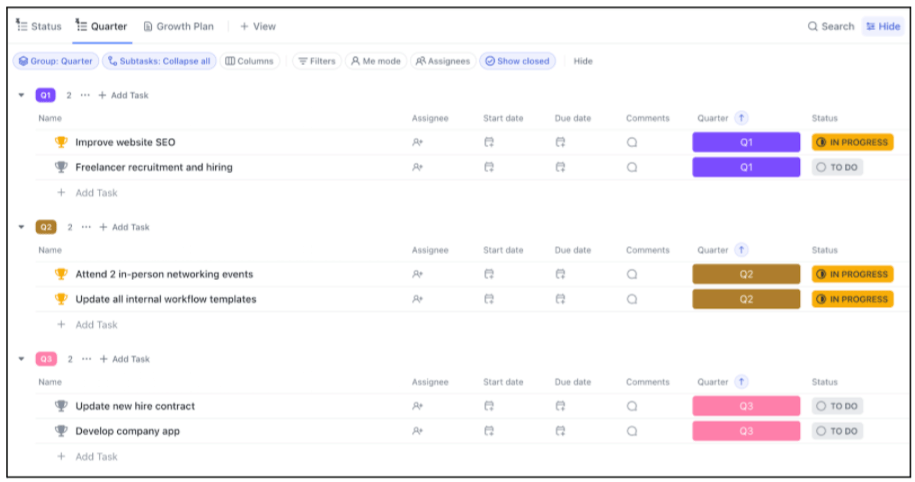Collapse the Q2 group

coord(21,227)
